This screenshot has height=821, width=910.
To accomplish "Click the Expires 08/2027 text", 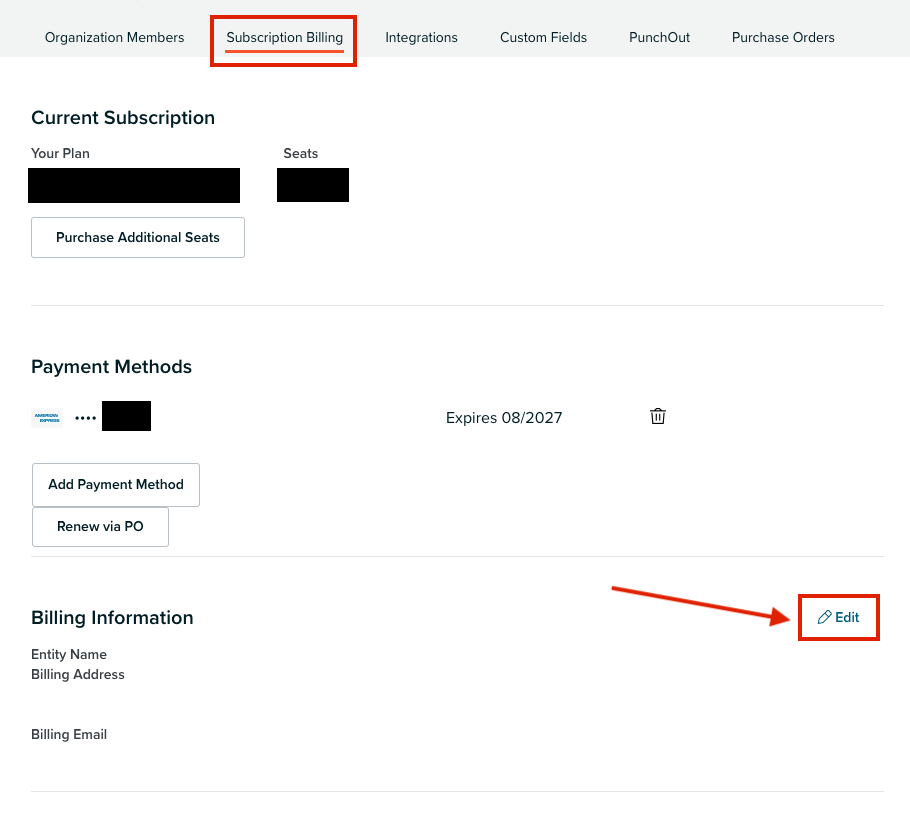I will click(x=504, y=418).
